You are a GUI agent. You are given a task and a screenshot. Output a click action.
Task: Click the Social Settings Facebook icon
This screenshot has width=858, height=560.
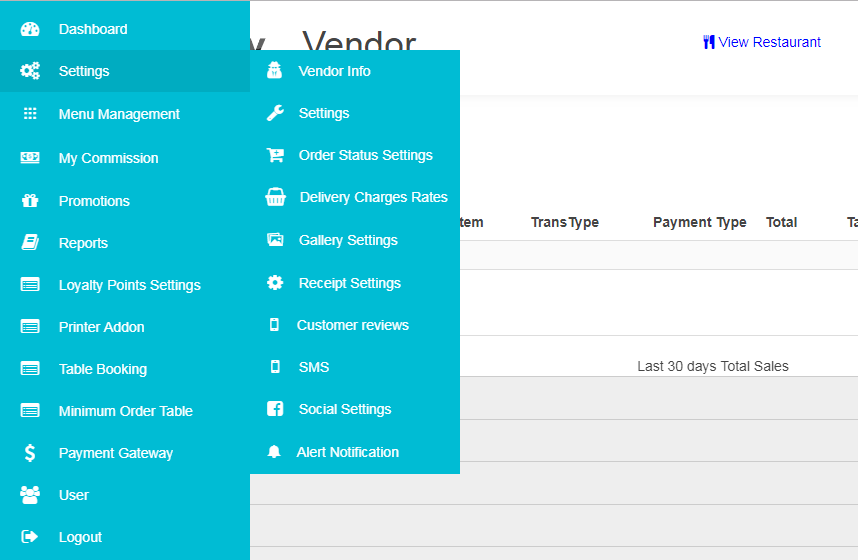pos(275,409)
